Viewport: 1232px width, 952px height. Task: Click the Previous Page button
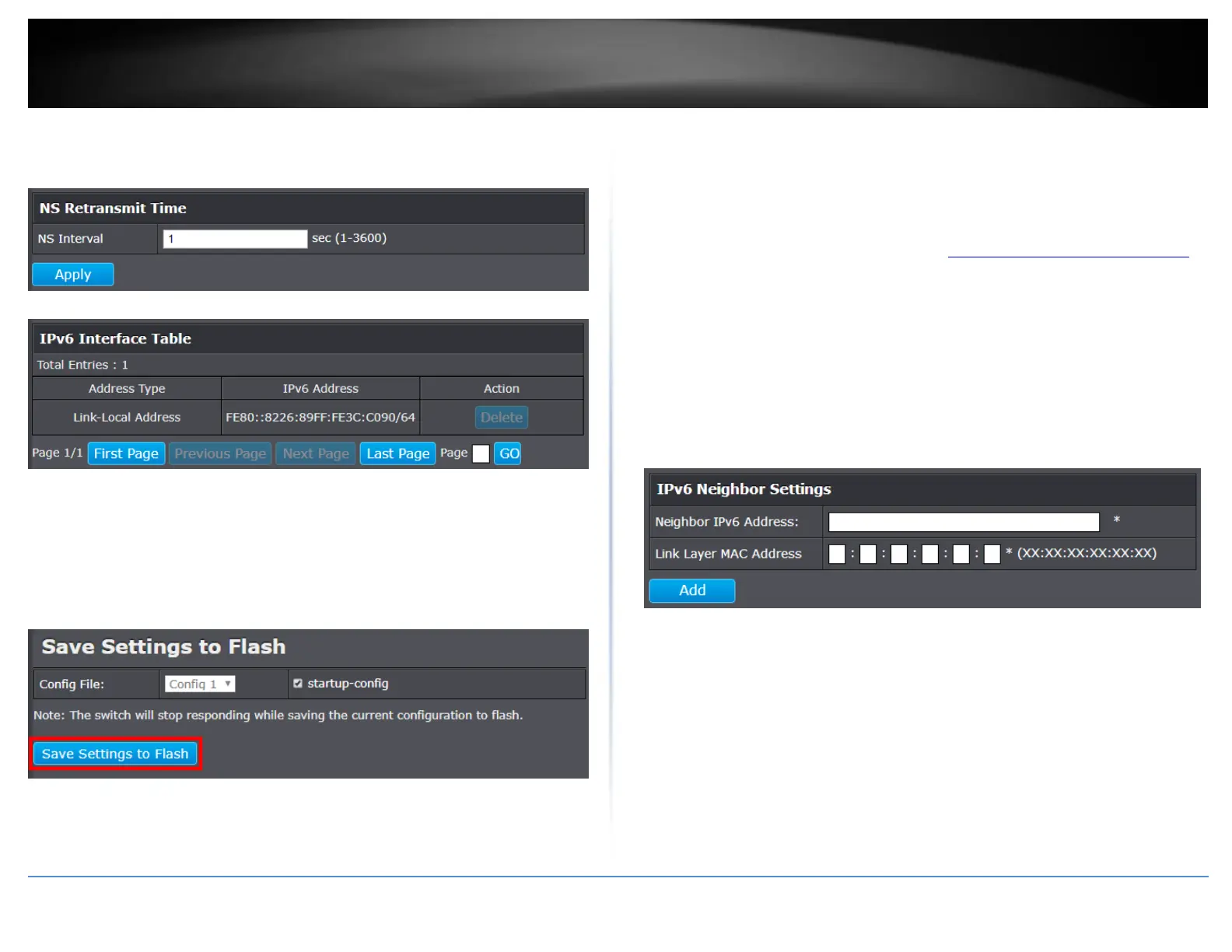tap(220, 453)
